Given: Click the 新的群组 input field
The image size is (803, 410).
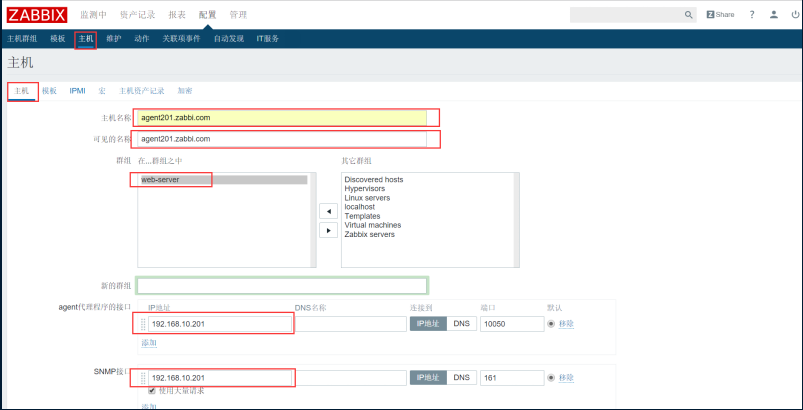Looking at the screenshot, I should (282, 286).
